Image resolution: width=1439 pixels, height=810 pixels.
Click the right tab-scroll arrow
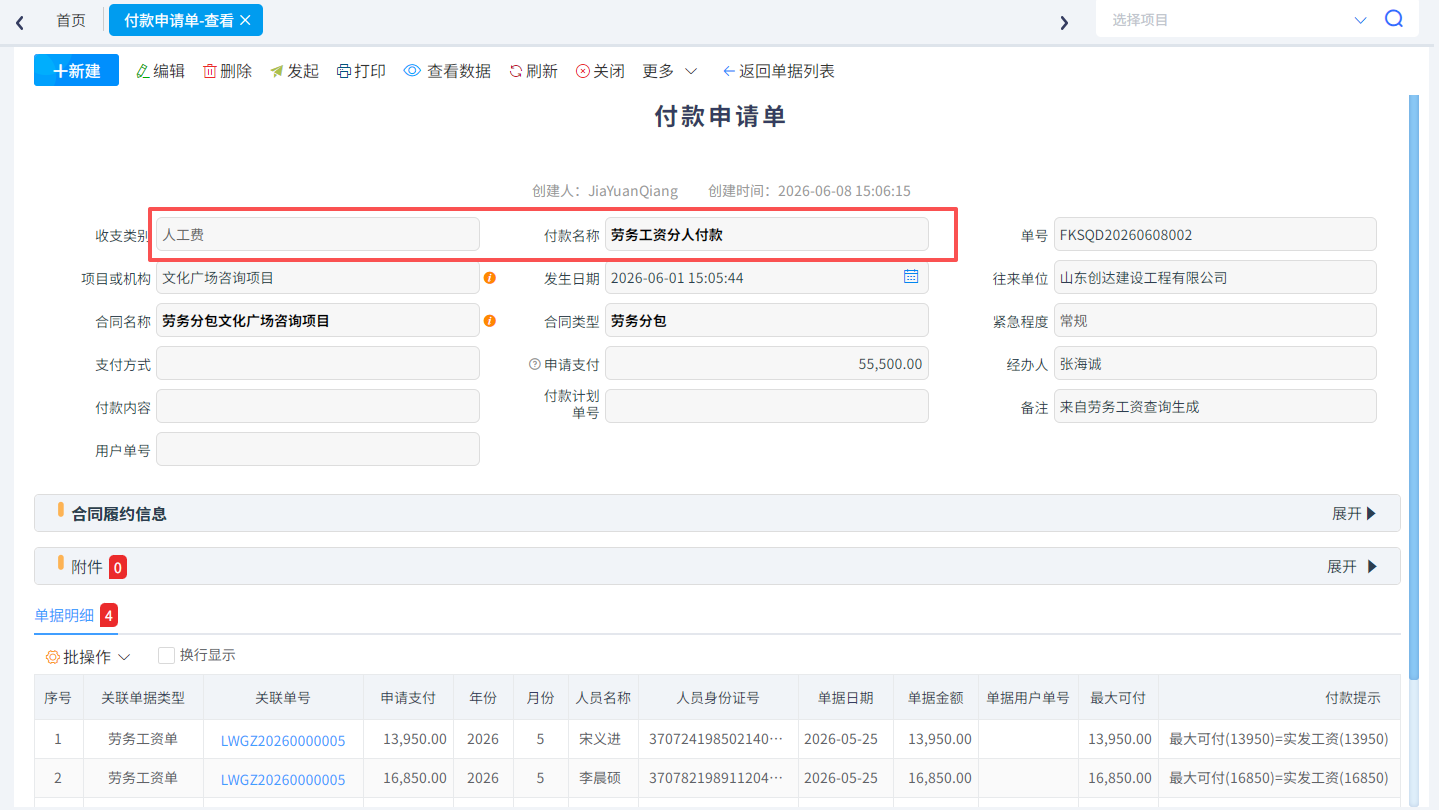(x=1064, y=22)
